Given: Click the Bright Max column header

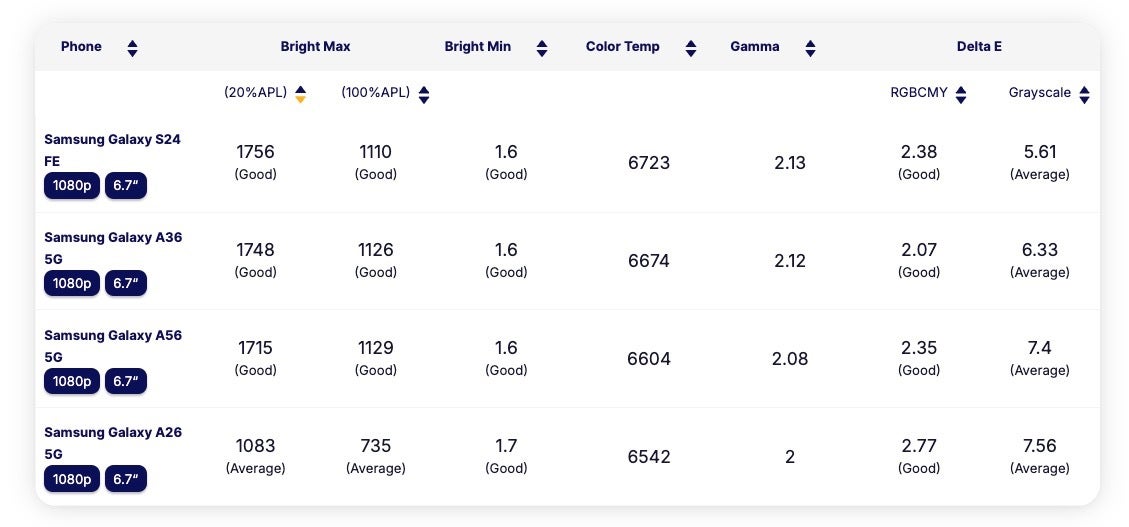Looking at the screenshot, I should click(315, 47).
